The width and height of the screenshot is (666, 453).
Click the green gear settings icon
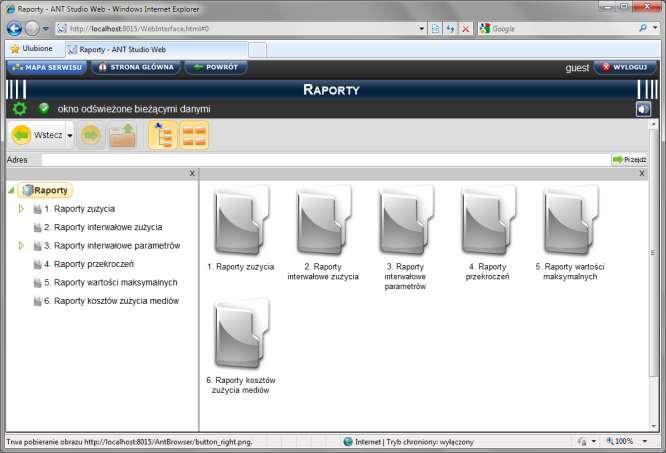point(19,109)
